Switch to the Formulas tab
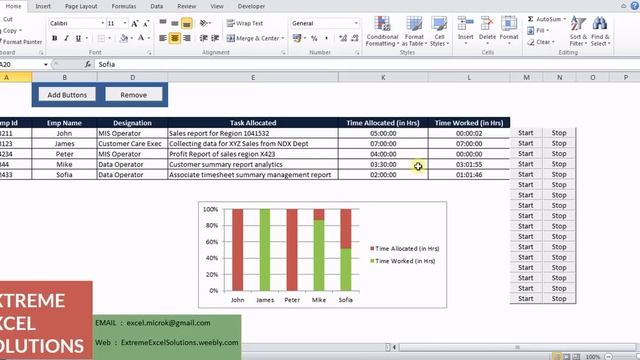 tap(124, 6)
